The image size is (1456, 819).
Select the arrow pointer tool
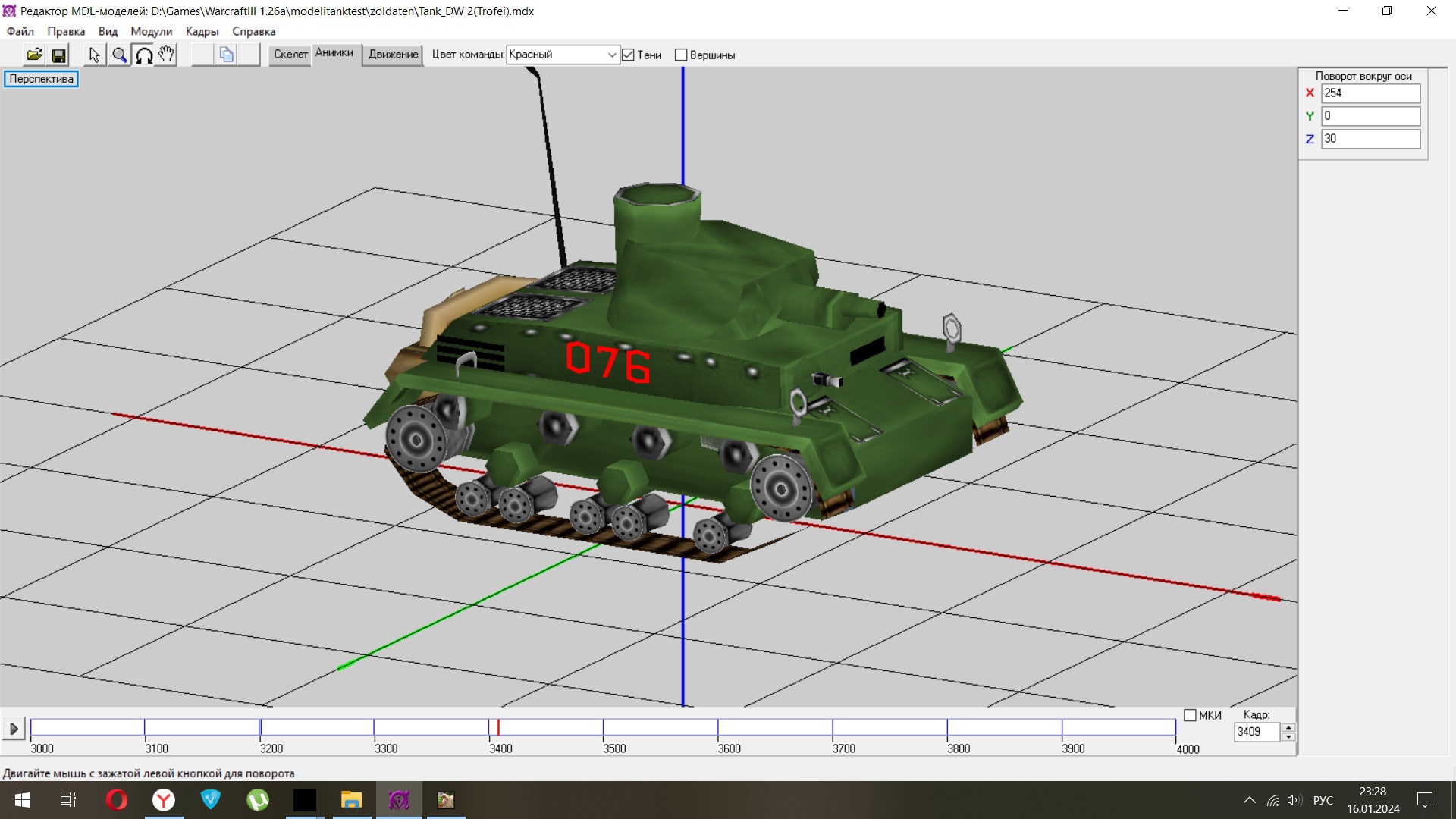(x=94, y=55)
